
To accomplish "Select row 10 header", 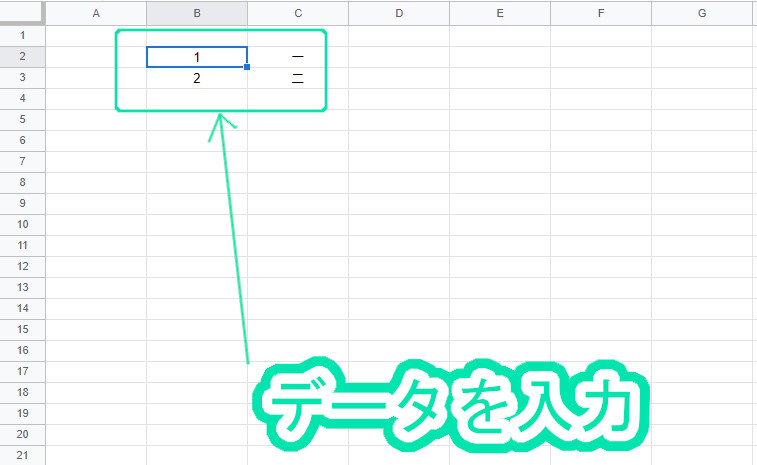I will [22, 225].
